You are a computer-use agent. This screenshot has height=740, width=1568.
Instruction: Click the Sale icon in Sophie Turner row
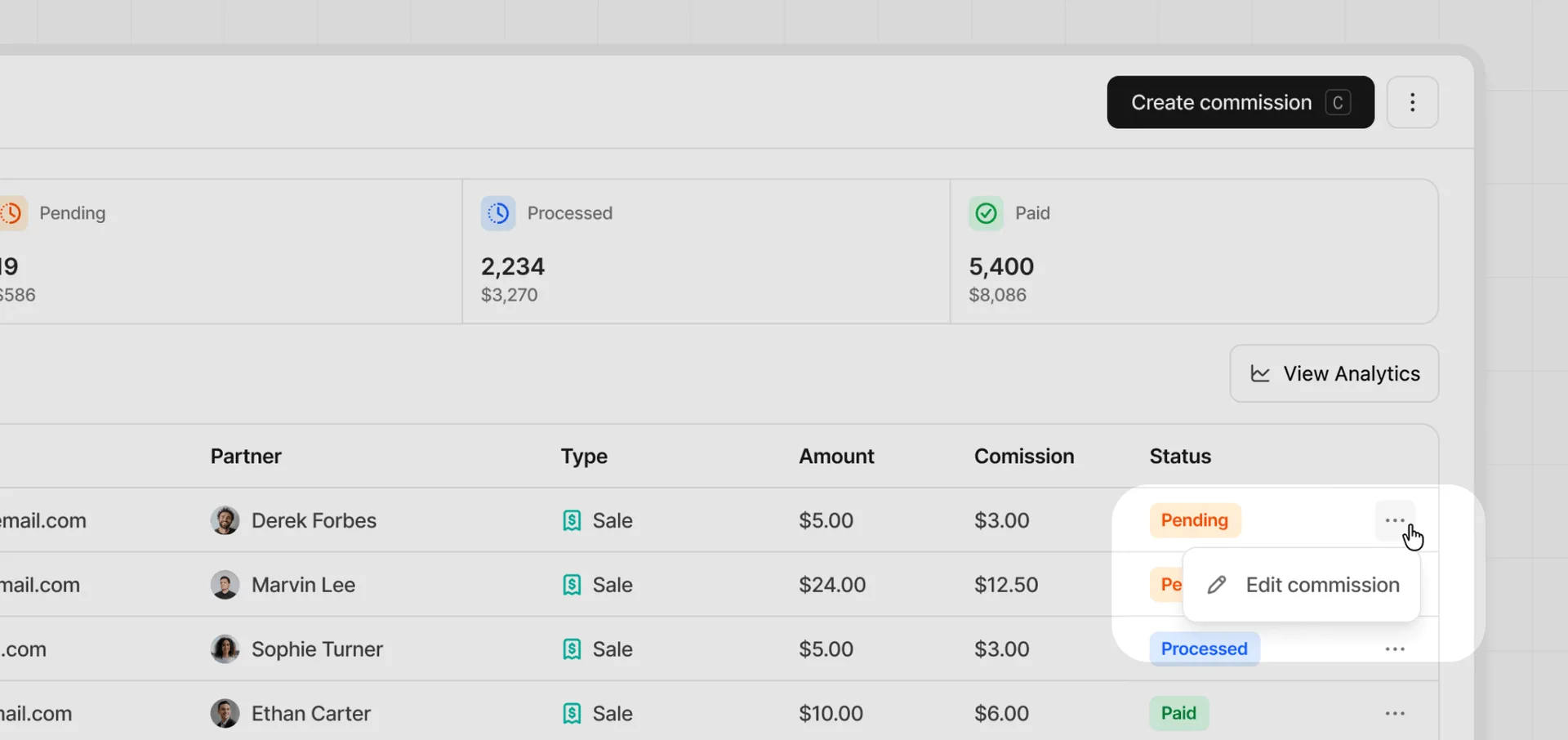(572, 649)
